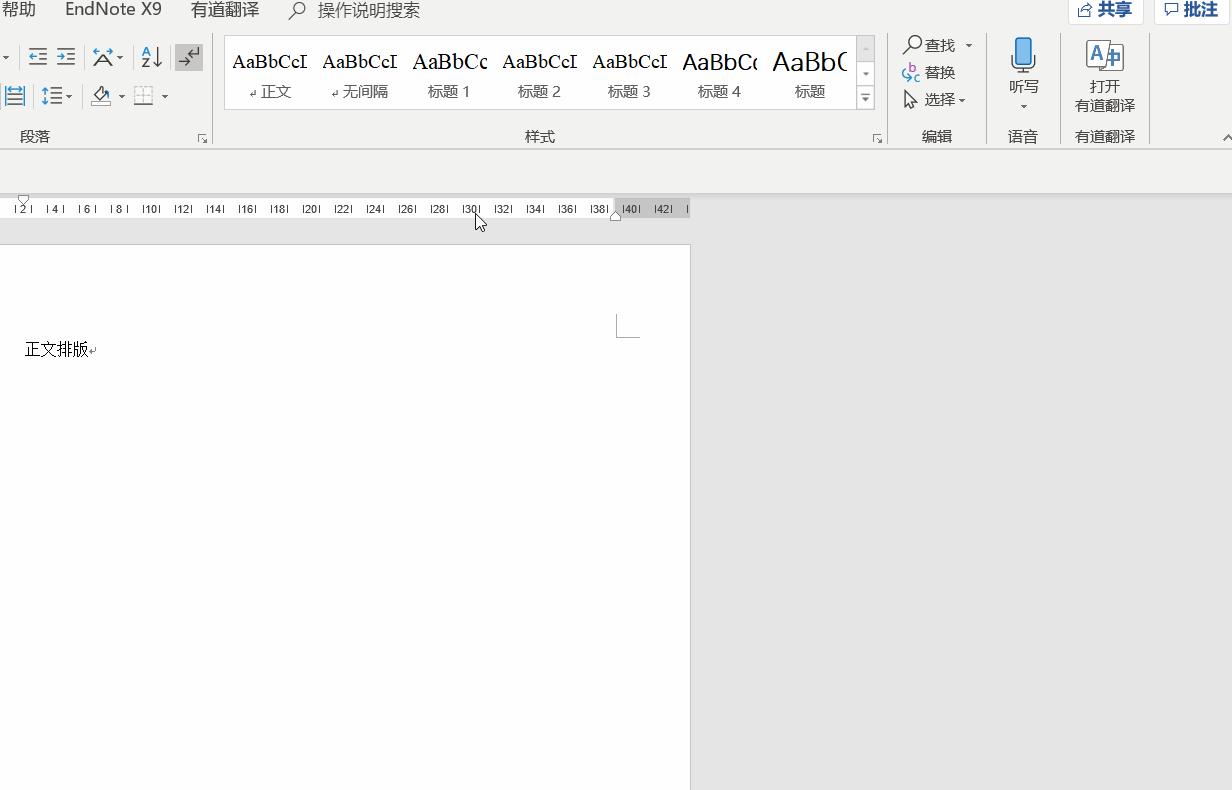Viewport: 1232px width, 790px height.
Task: Apply the 标题 3 style
Action: coord(630,73)
